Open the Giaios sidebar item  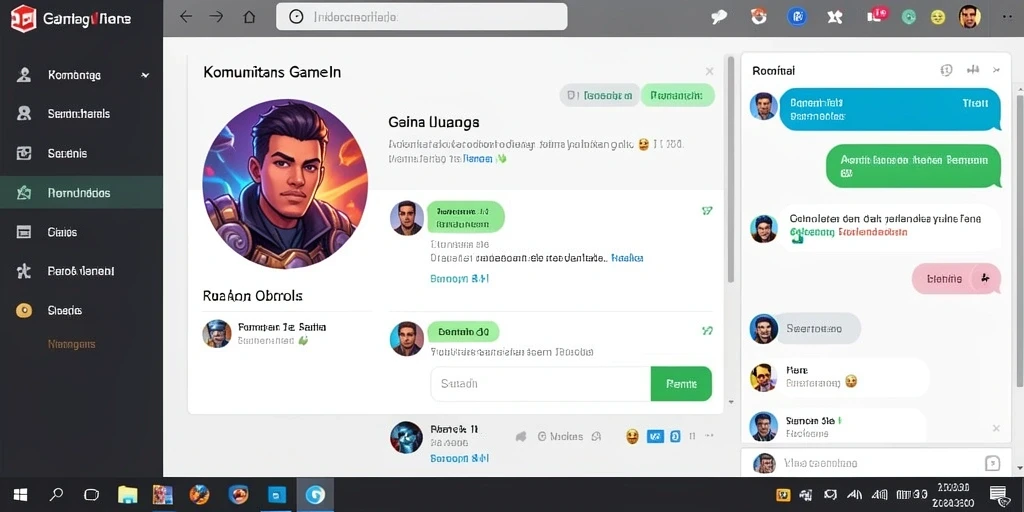[x=82, y=232]
